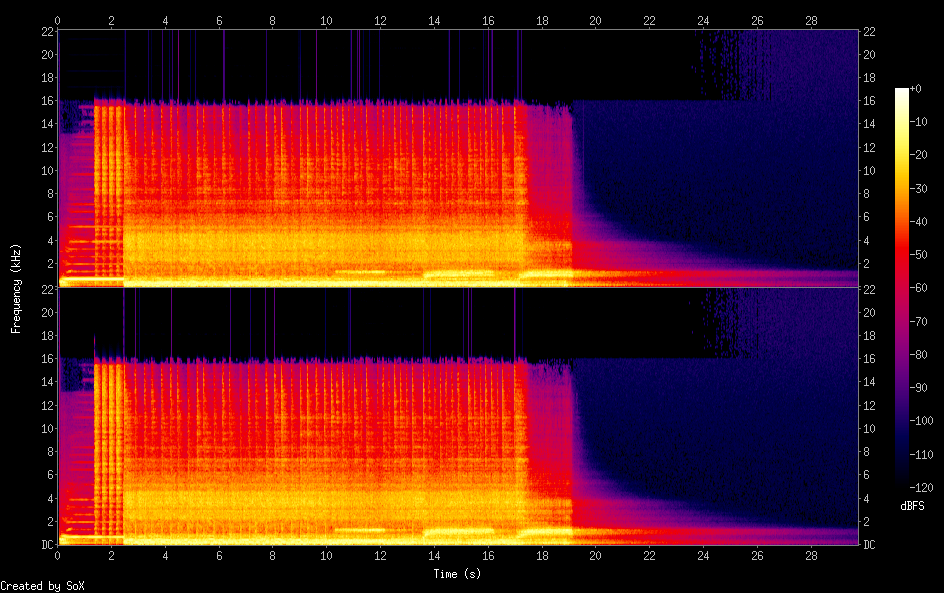Pick the "-30" color scale label
The width and height of the screenshot is (944, 593).
coord(918,188)
